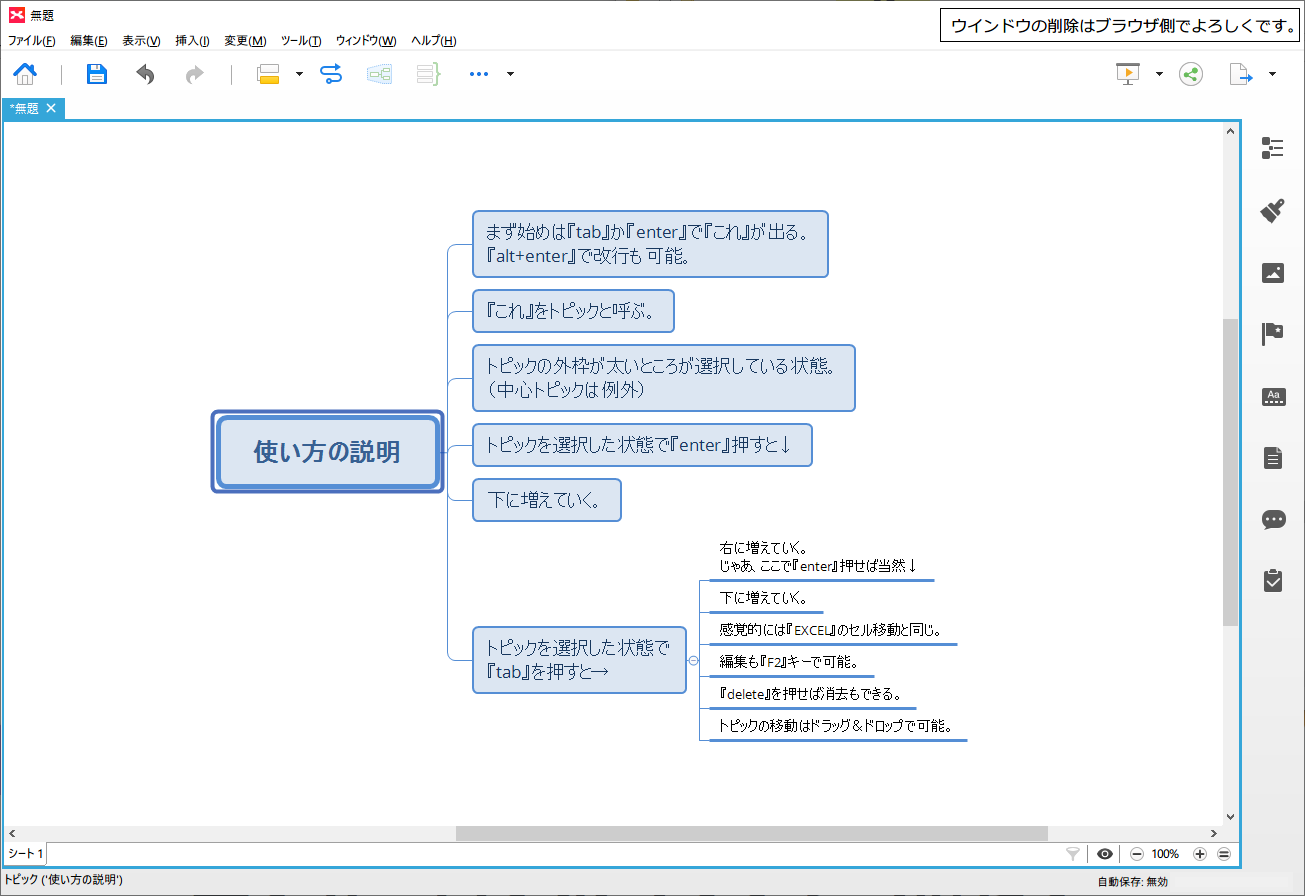Open the ウィンドウ(W) menu

coord(366,41)
